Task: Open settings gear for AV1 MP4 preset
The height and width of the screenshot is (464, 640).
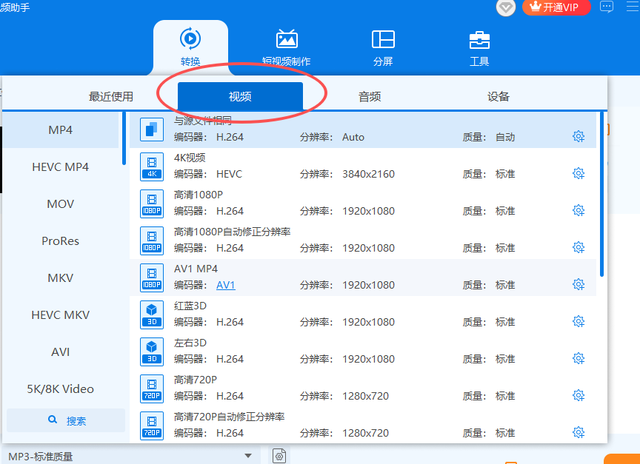Action: [x=578, y=284]
